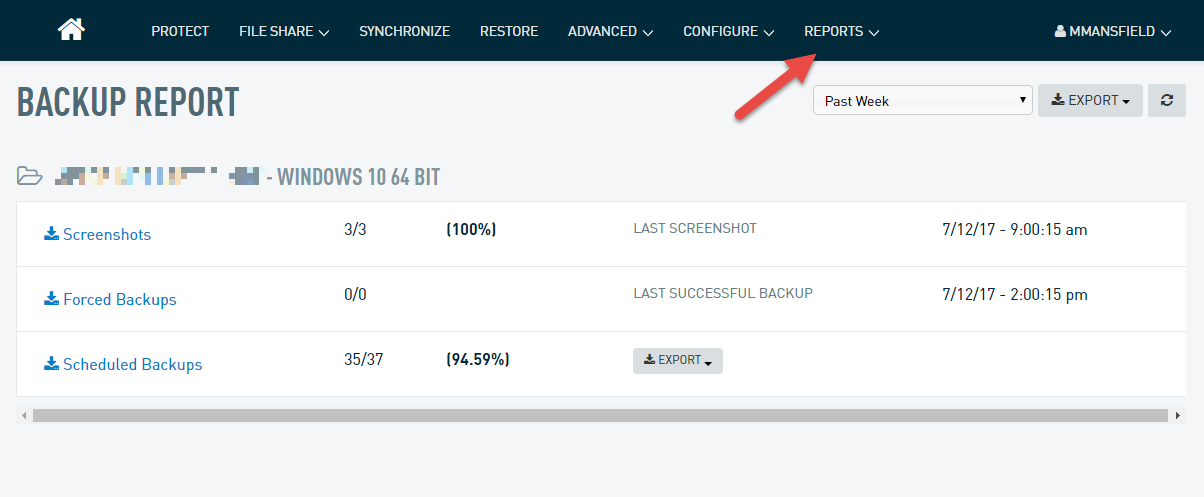Click the horizontal scrollbar right arrow
The height and width of the screenshot is (497, 1204).
pyautogui.click(x=1178, y=415)
